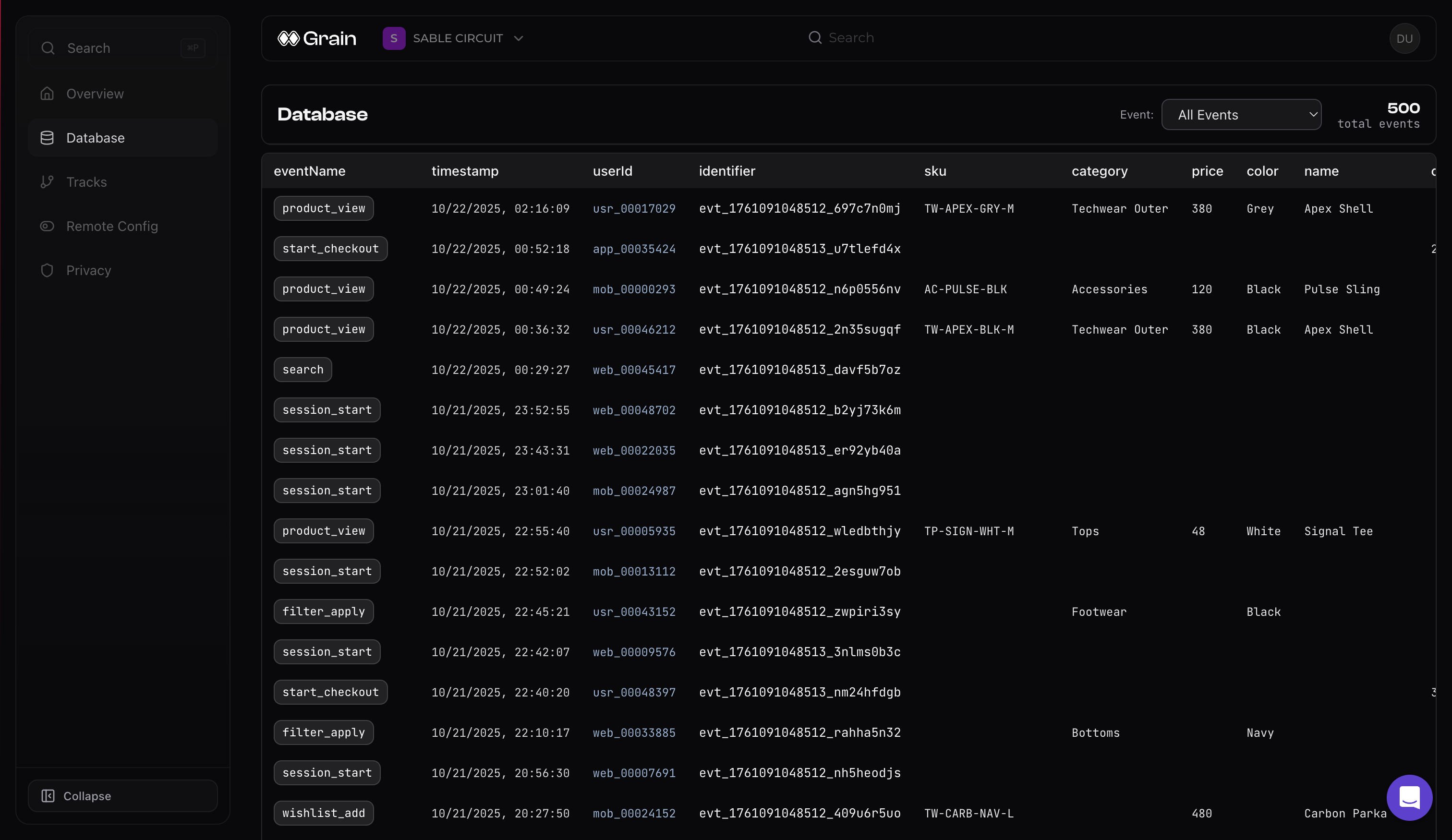Open the chat support bubble icon
This screenshot has width=1452, height=840.
click(1409, 797)
